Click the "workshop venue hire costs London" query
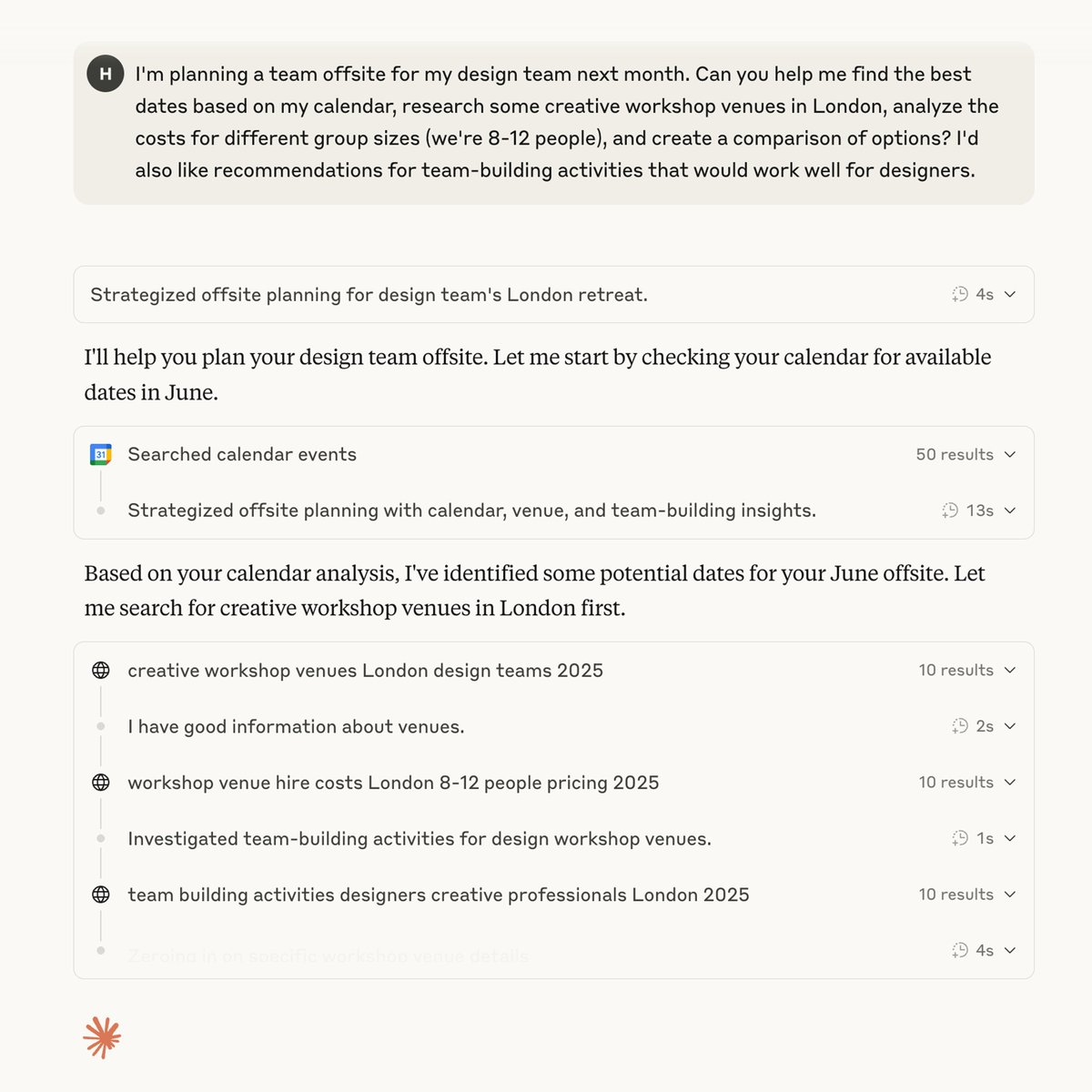The width and height of the screenshot is (1092, 1092). [x=393, y=783]
